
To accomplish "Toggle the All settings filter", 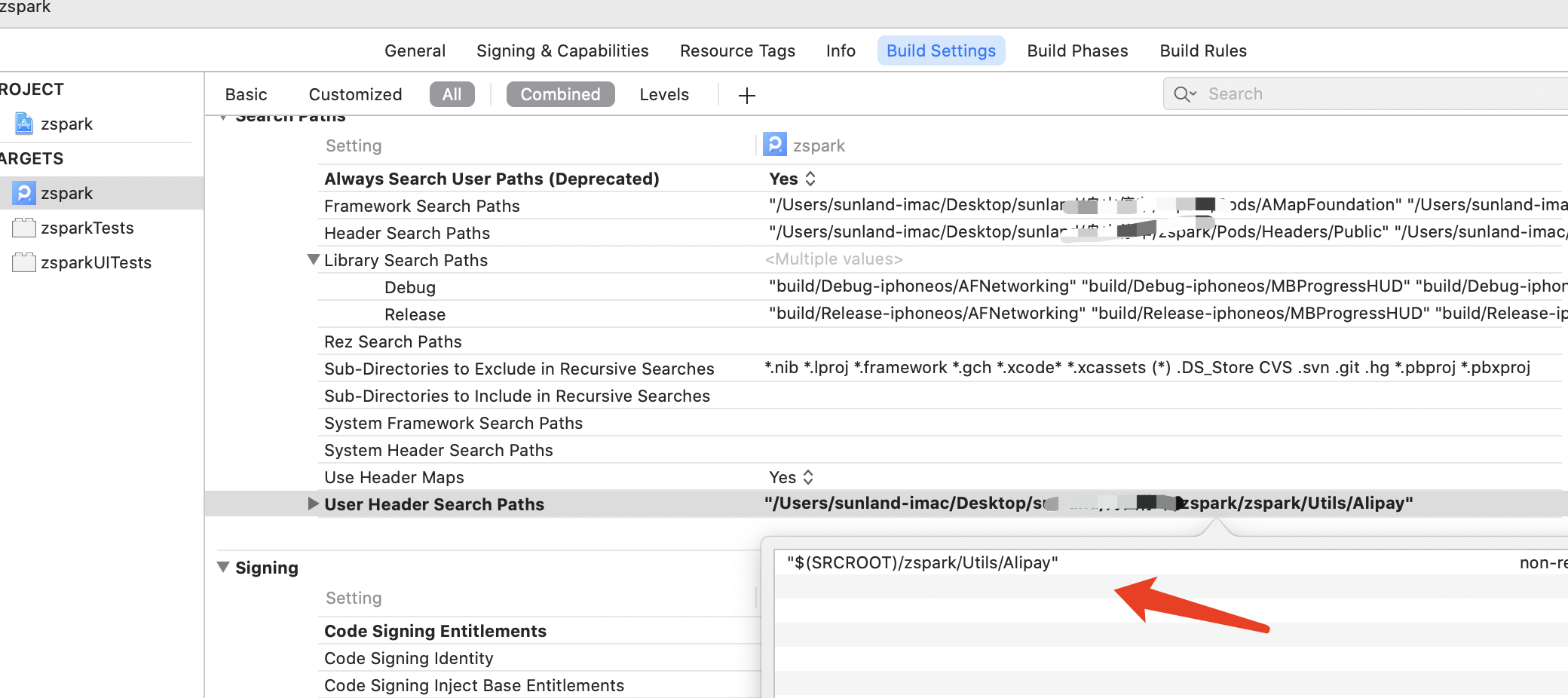I will (x=452, y=94).
